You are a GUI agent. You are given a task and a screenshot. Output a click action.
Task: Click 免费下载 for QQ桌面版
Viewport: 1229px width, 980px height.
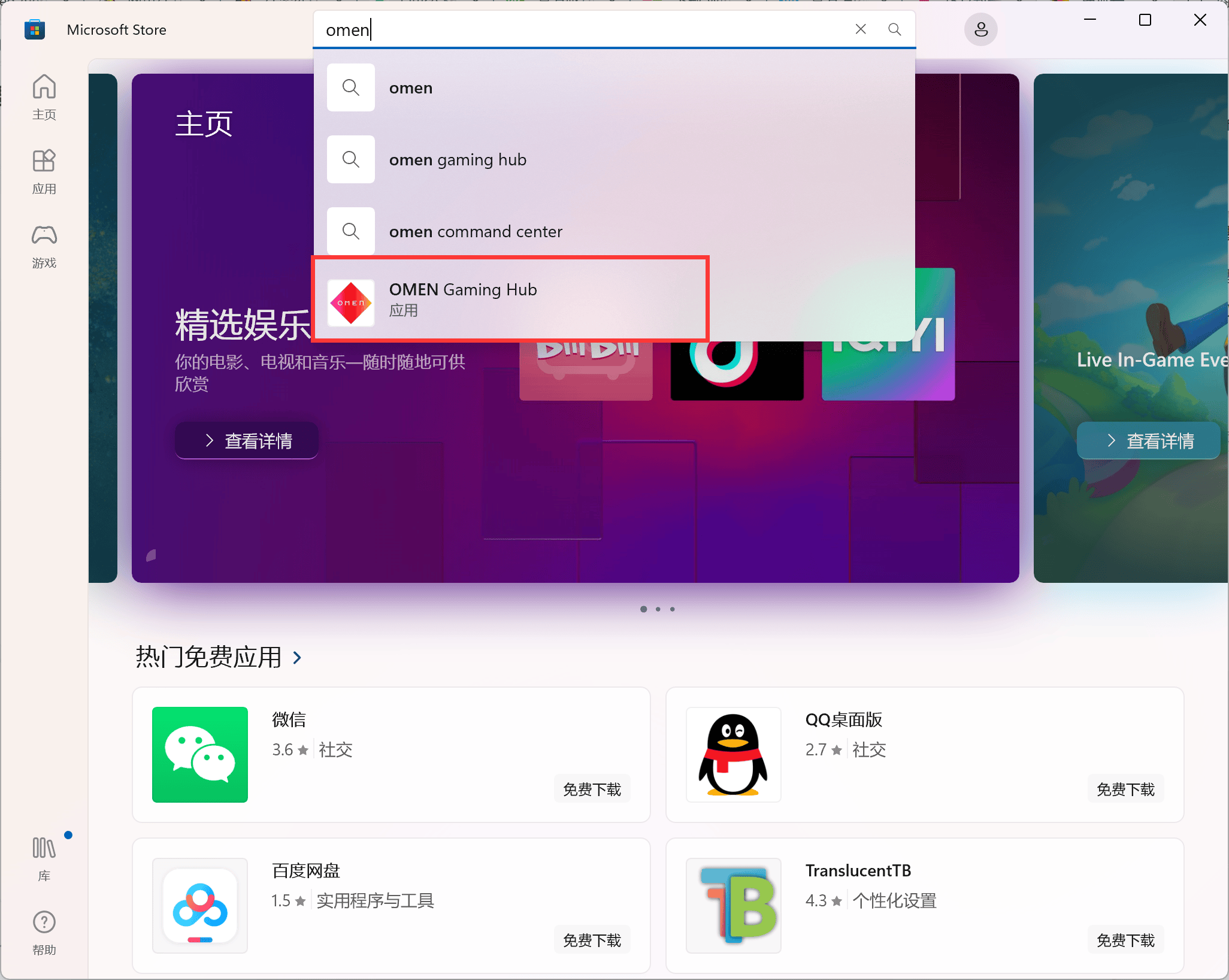coord(1125,790)
